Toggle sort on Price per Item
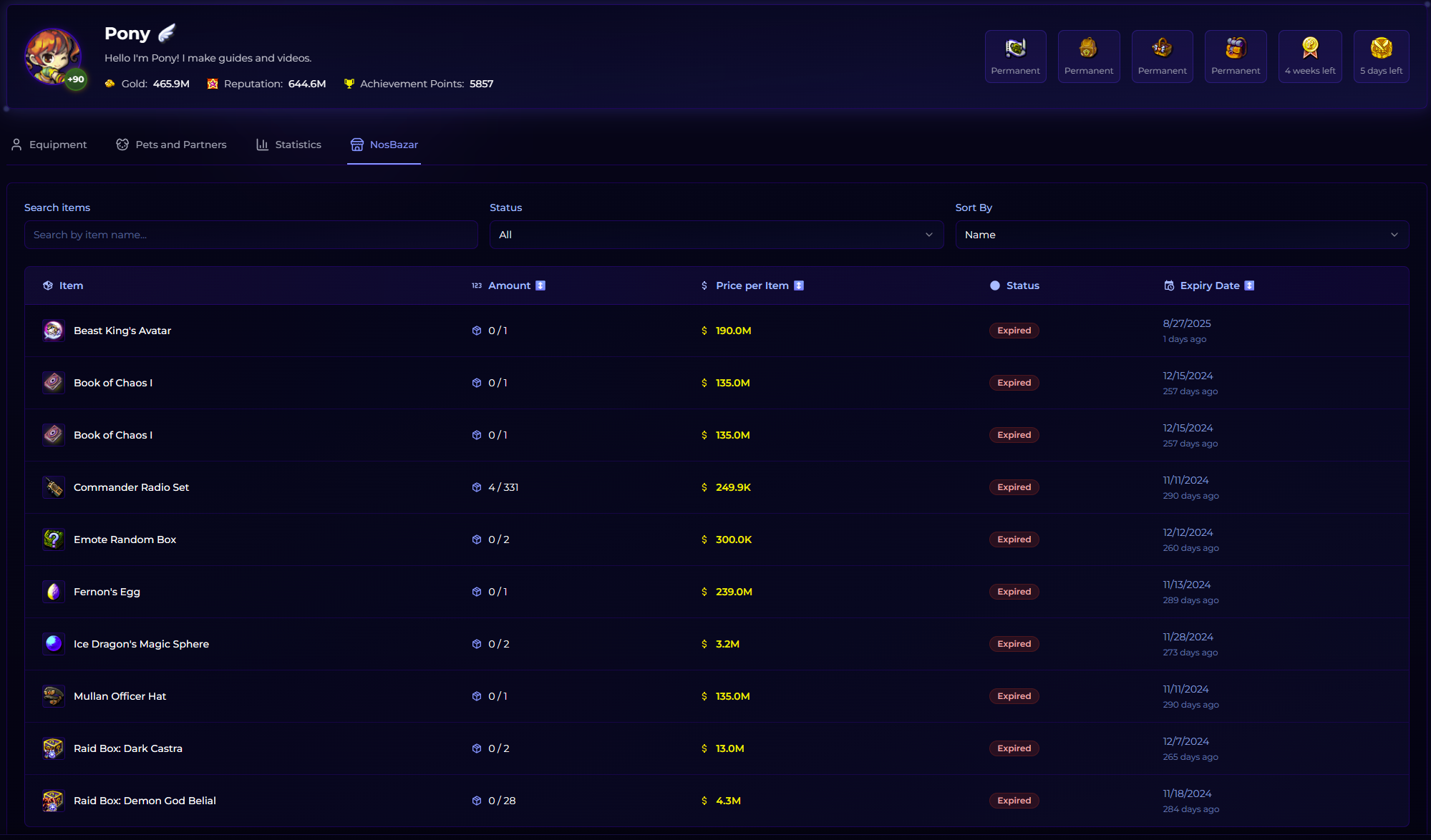The width and height of the screenshot is (1431, 840). tap(799, 285)
